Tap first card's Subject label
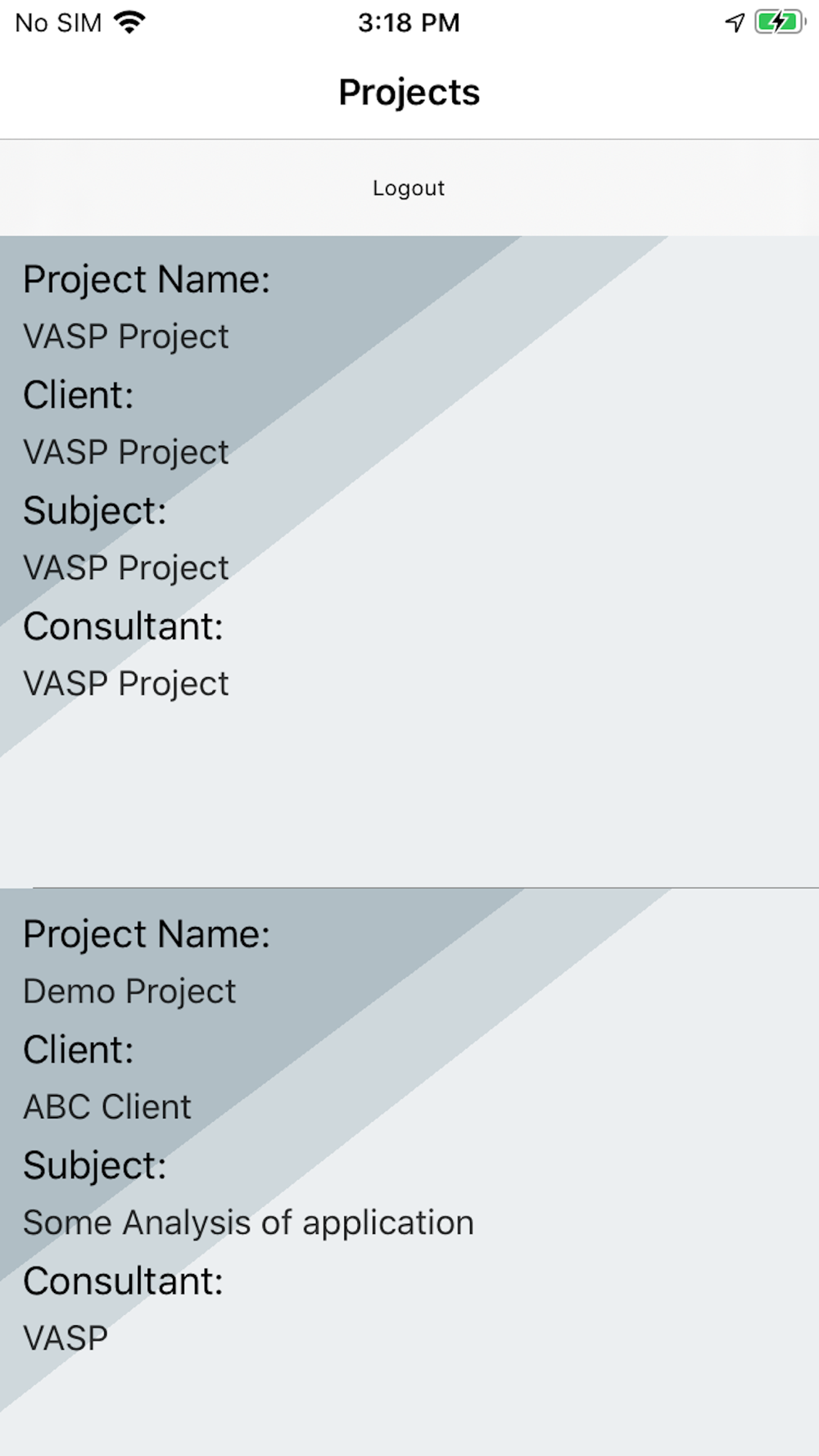Viewport: 819px width, 1456px height. (95, 510)
